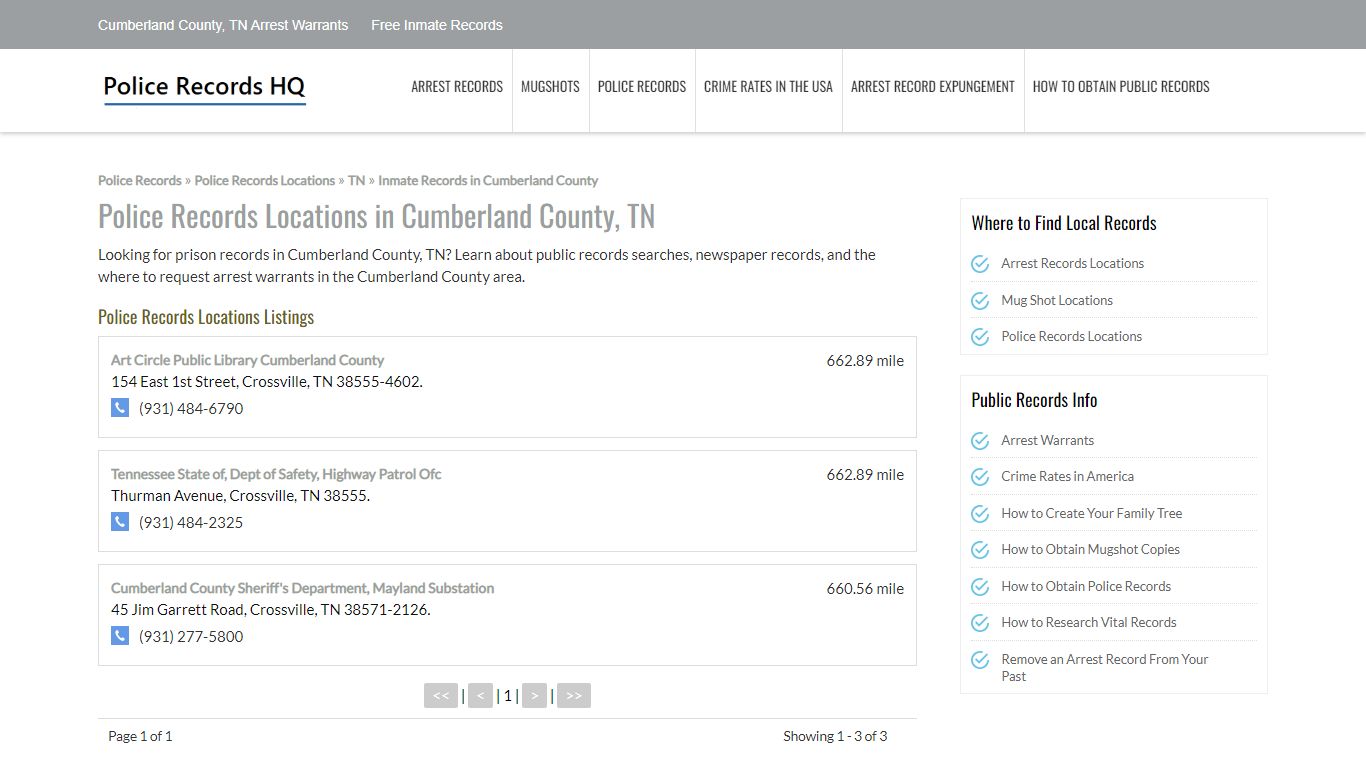This screenshot has width=1366, height=768.
Task: Follow Cumberland County, TN Arrest Warrants link
Action: 223,25
